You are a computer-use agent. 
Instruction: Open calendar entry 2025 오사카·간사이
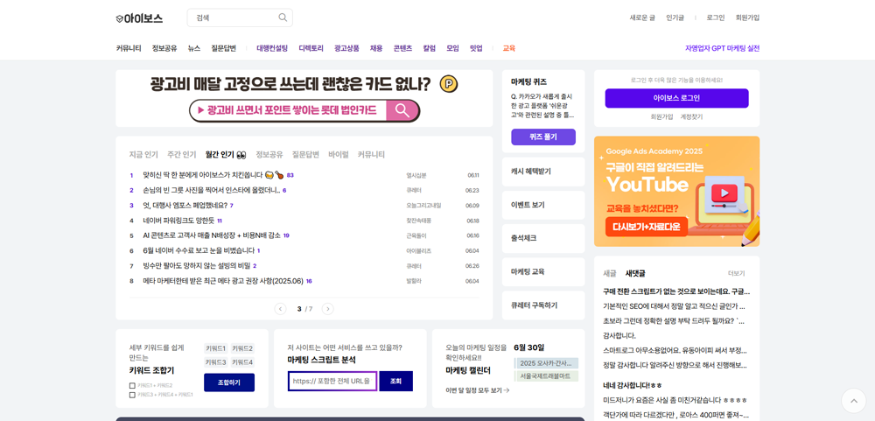tap(546, 363)
